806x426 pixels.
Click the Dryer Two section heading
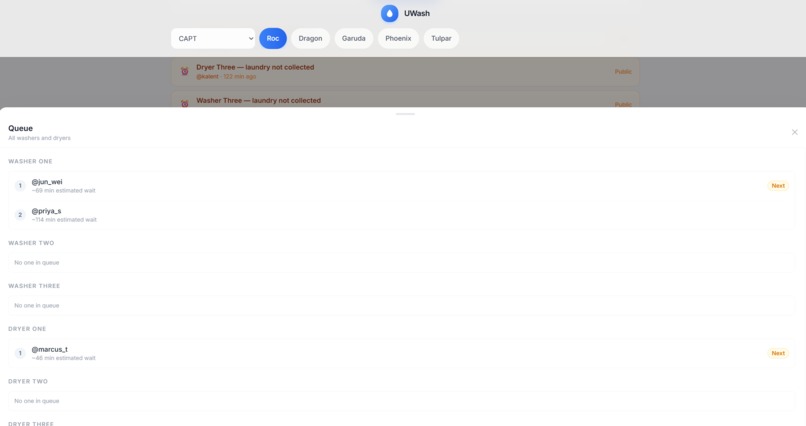(x=28, y=381)
